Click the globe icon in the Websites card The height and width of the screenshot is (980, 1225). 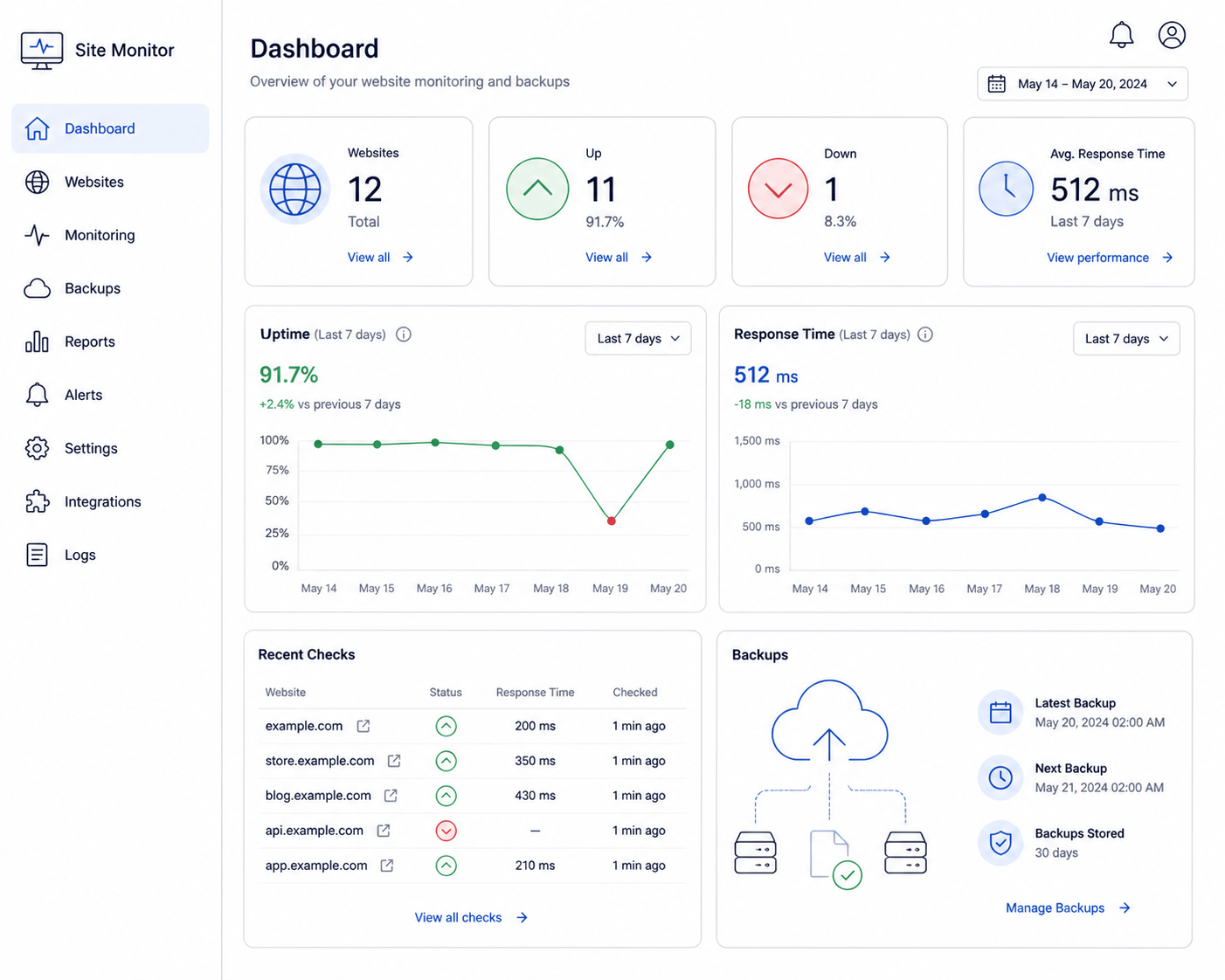coord(295,190)
